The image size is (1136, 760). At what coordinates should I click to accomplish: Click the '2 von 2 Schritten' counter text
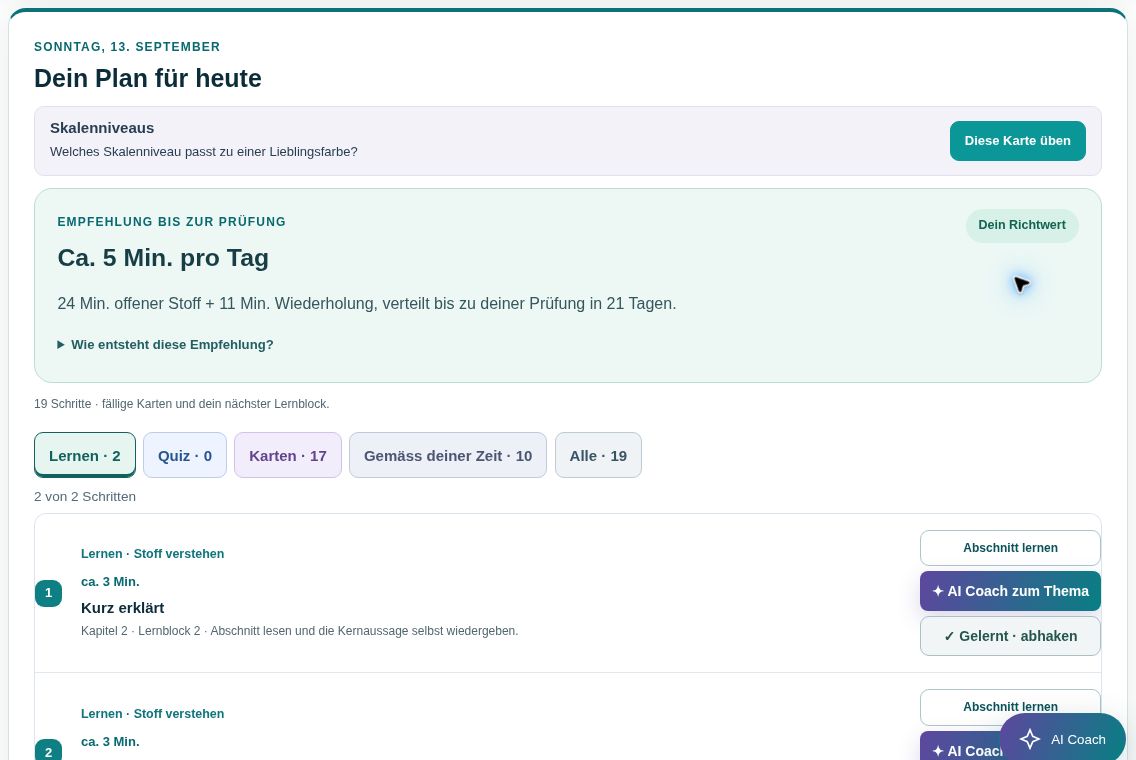(x=85, y=497)
